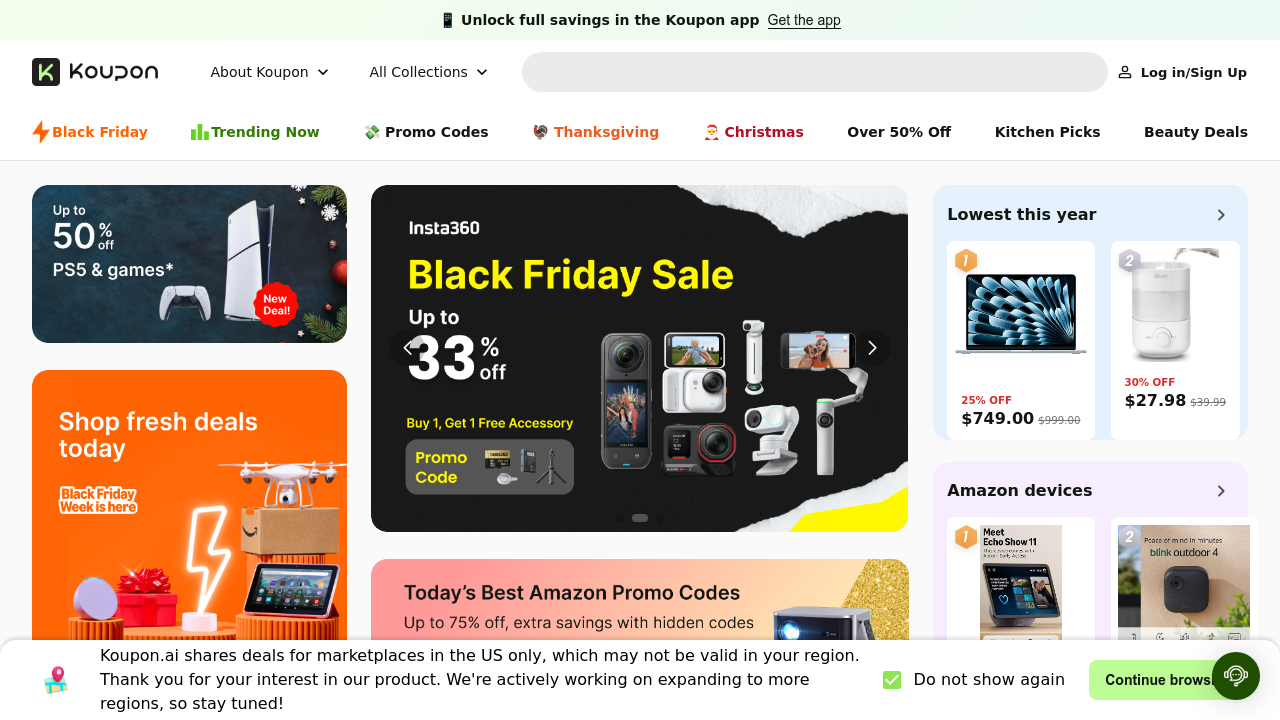1280x720 pixels.
Task: Click the Black Friday lightning bolt icon
Action: [41, 132]
